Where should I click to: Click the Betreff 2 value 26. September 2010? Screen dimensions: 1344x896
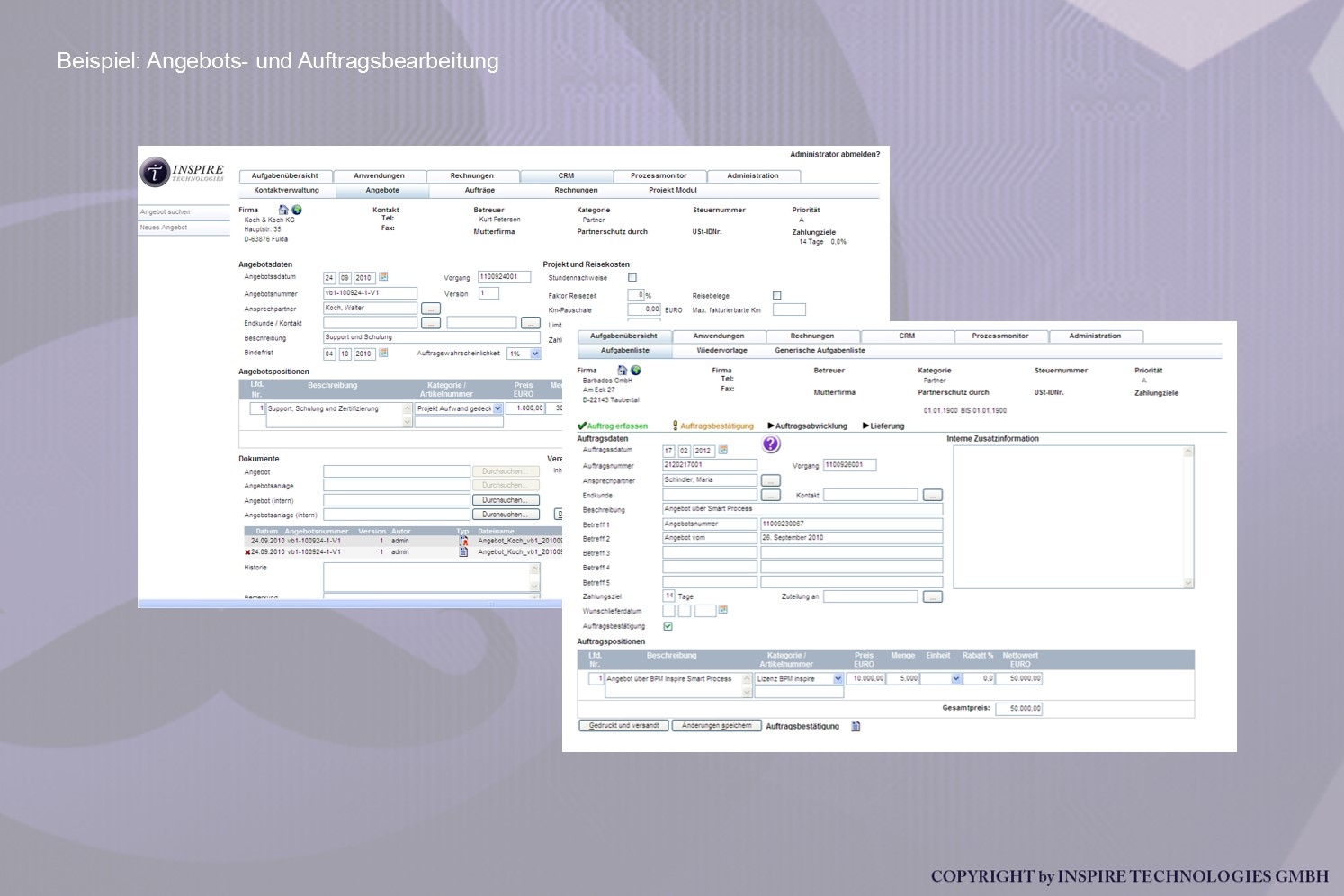851,538
